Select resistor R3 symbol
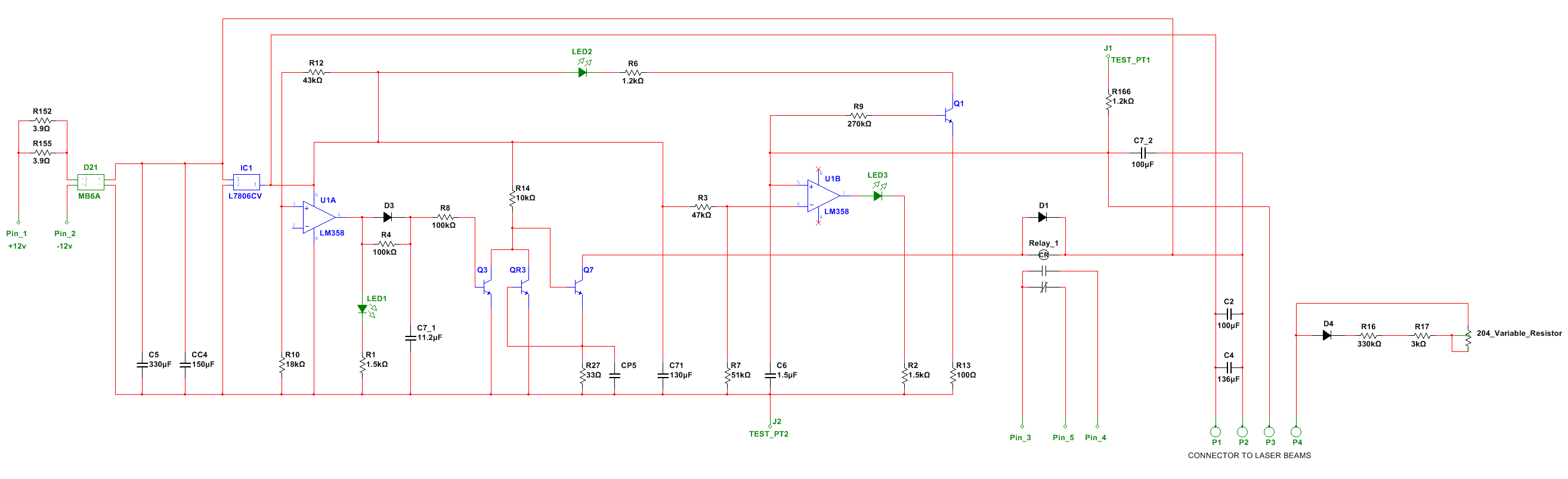1568x479 pixels. click(x=703, y=206)
